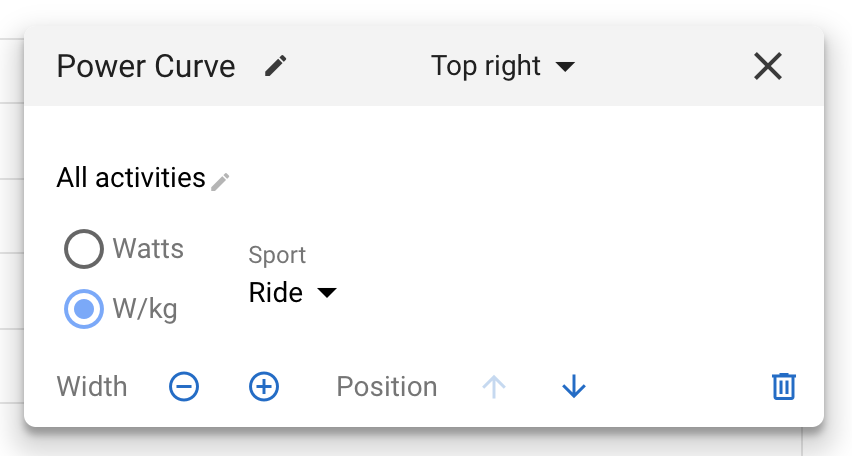Click the Power Curve title text
Viewport: 852px width, 456px height.
146,67
